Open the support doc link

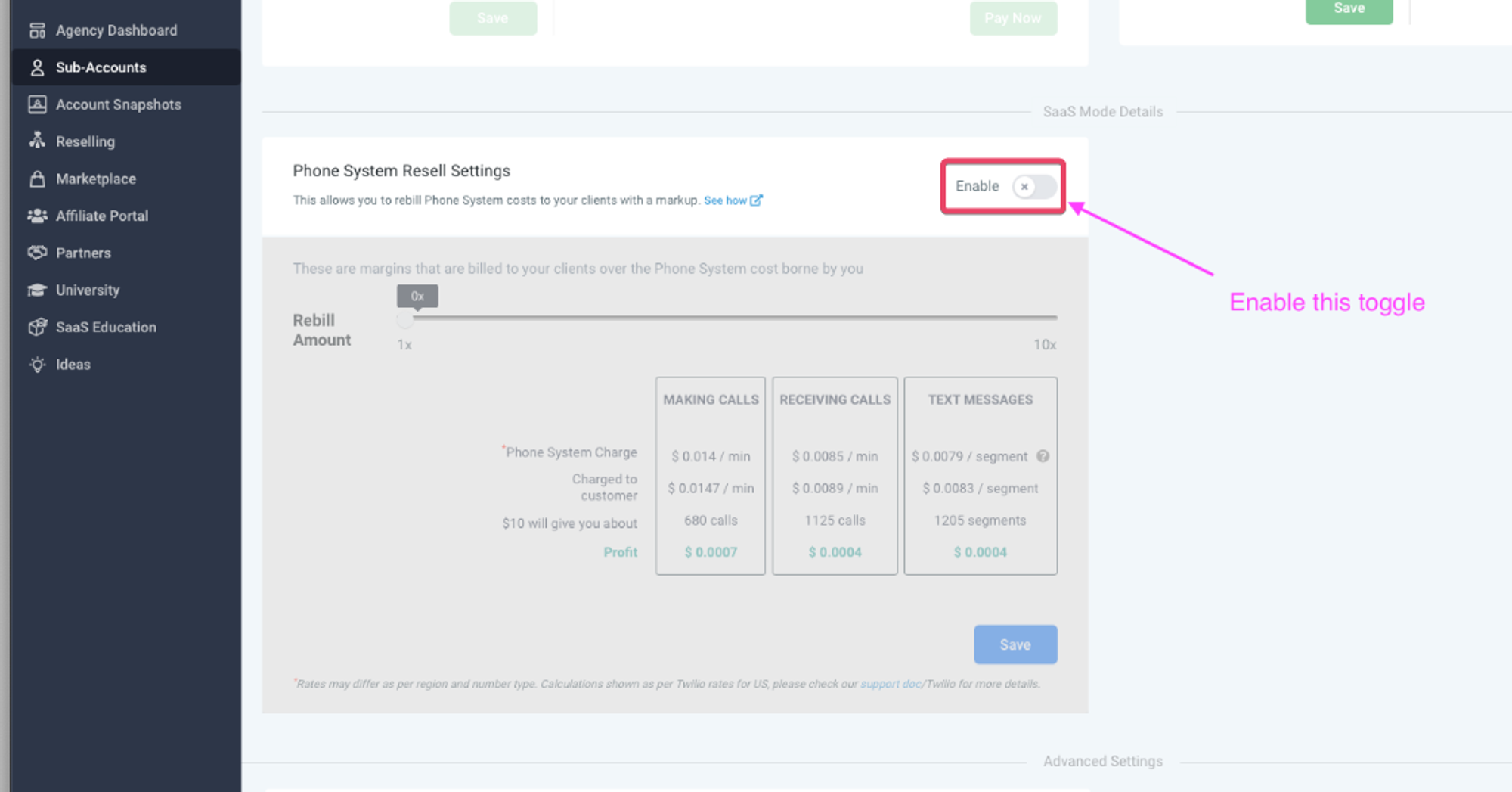pos(890,684)
